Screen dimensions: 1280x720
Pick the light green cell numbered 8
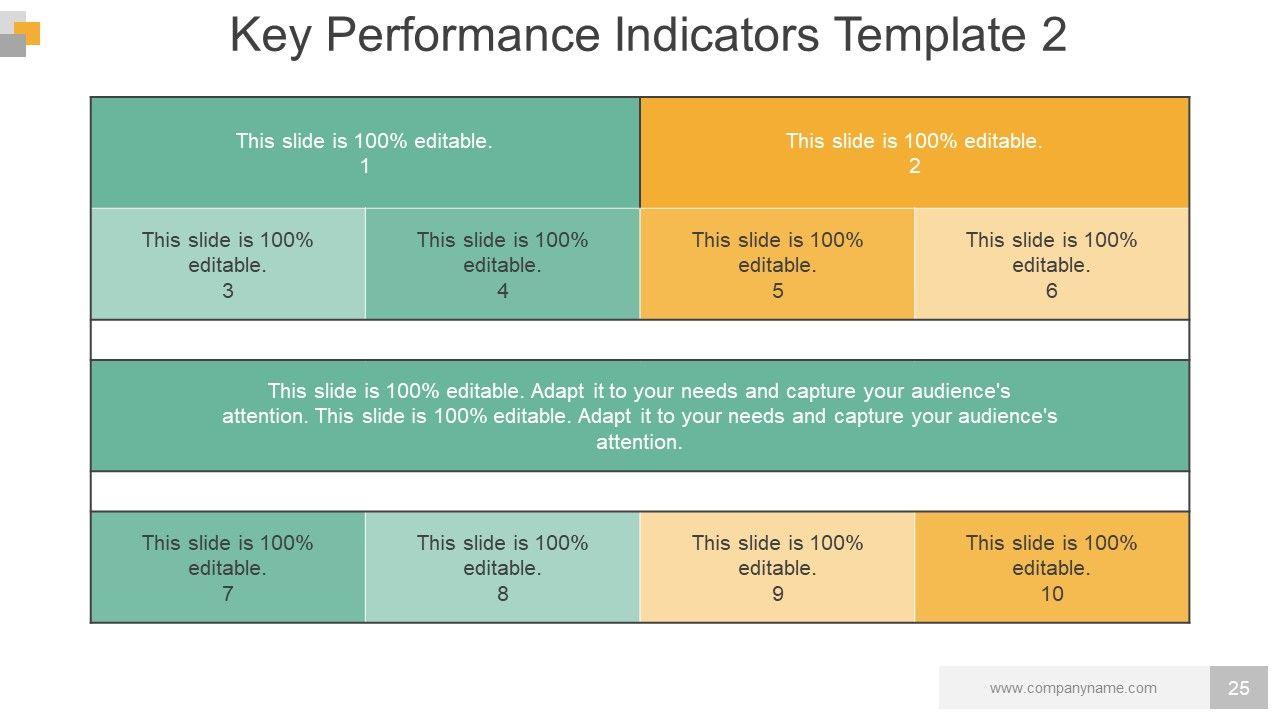[502, 568]
